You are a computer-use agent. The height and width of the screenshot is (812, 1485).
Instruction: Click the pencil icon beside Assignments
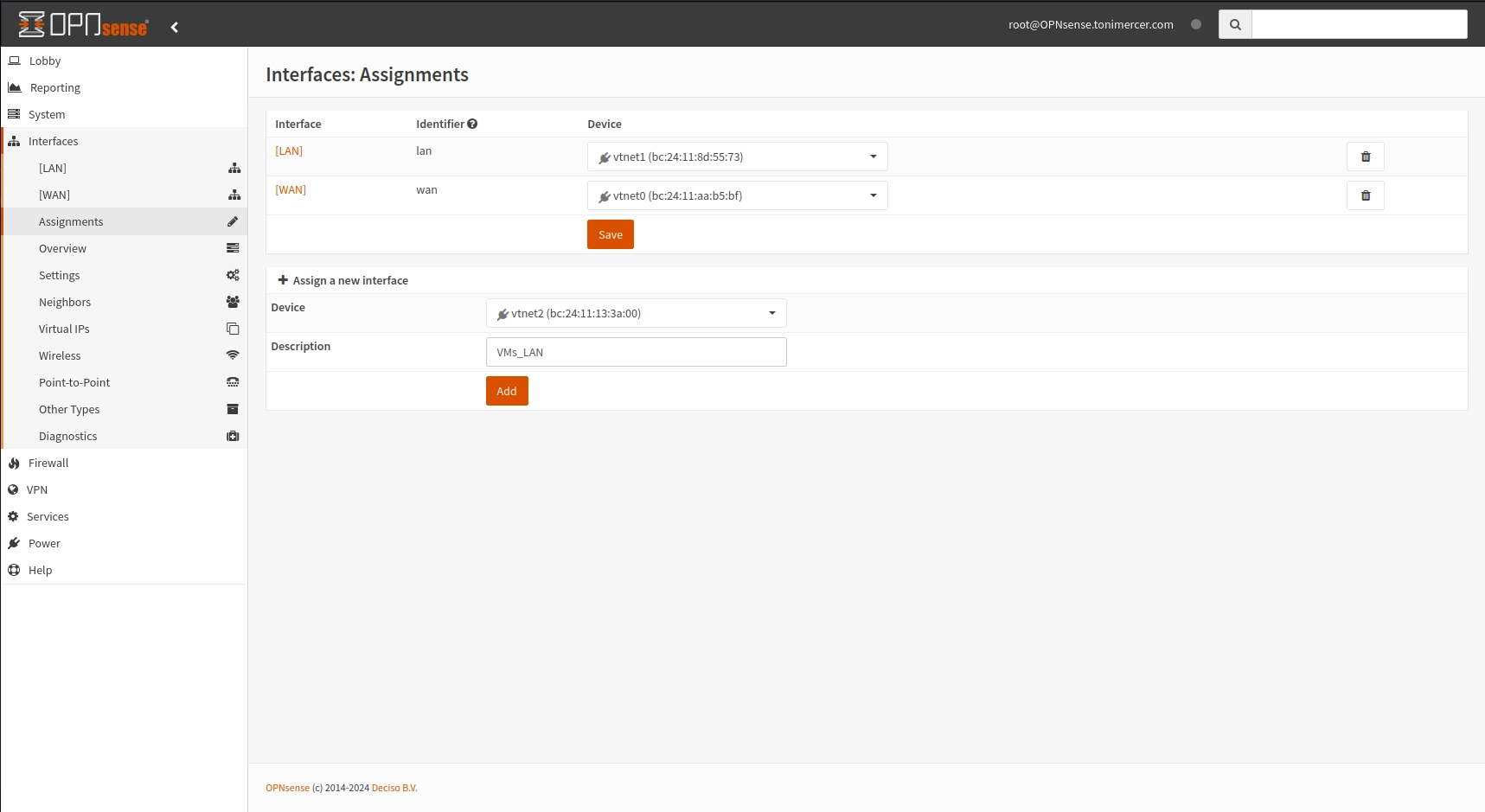click(233, 221)
